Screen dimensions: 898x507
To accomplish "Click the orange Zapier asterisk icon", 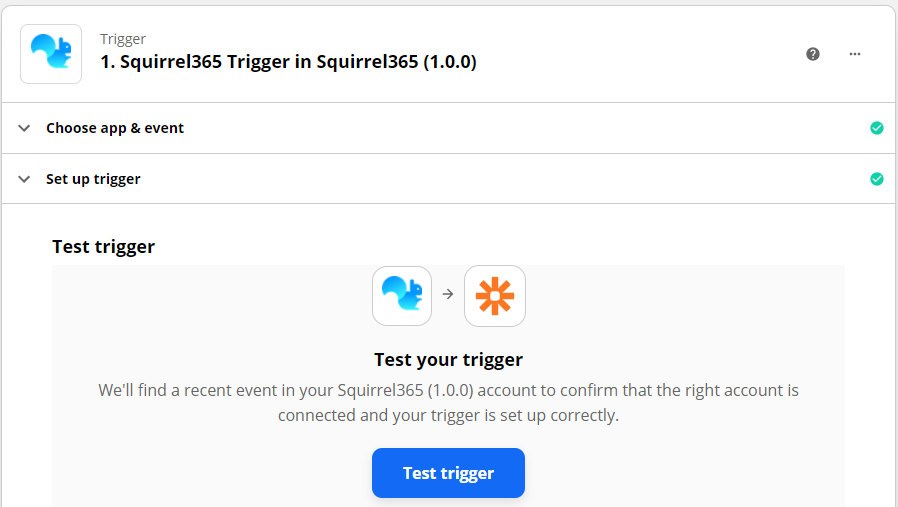I will pos(495,296).
